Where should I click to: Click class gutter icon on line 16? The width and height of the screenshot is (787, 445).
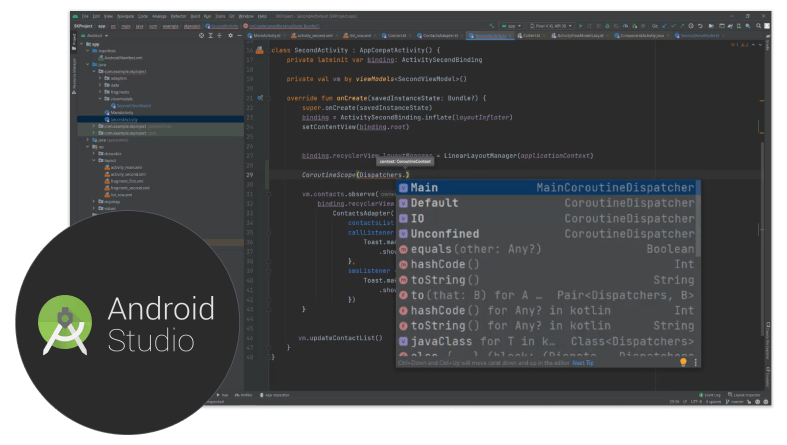259,50
